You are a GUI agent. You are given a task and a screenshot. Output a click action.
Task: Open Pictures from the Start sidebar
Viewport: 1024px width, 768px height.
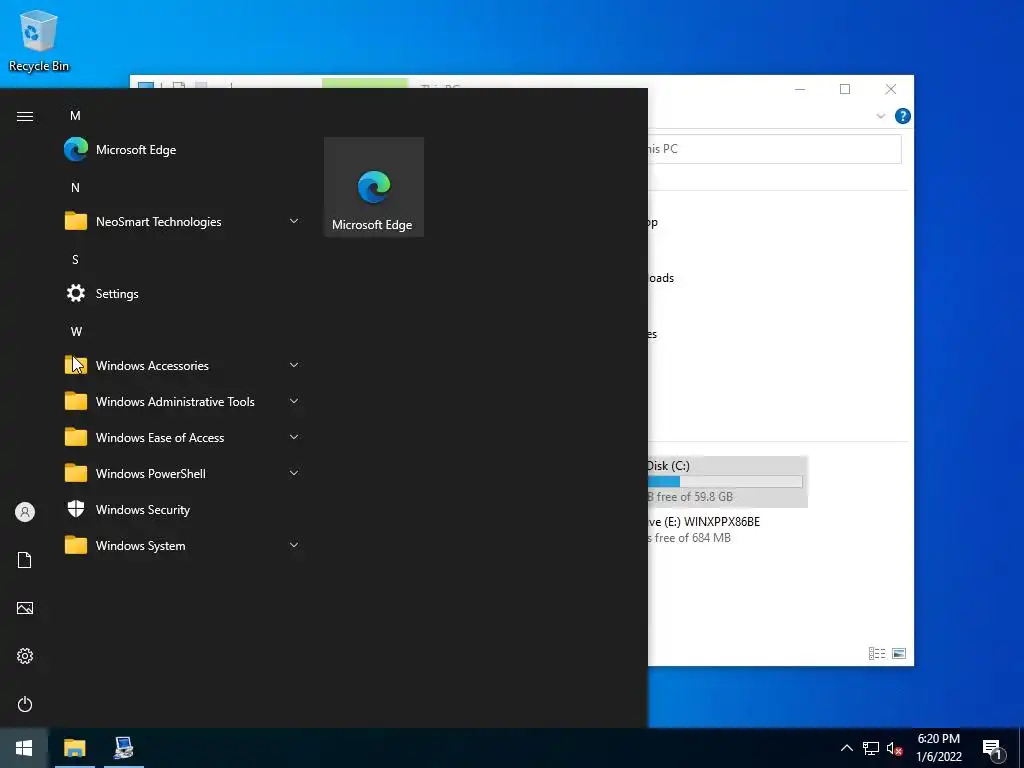[25, 608]
